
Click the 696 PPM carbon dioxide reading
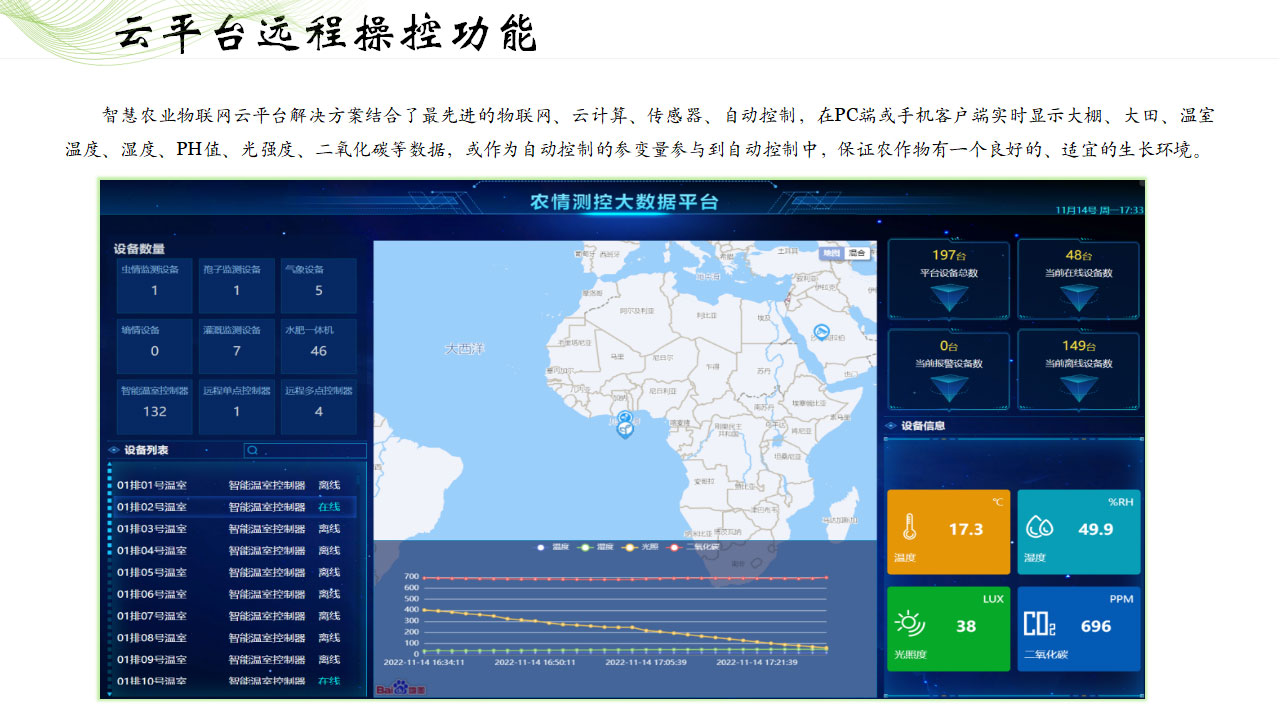1096,626
